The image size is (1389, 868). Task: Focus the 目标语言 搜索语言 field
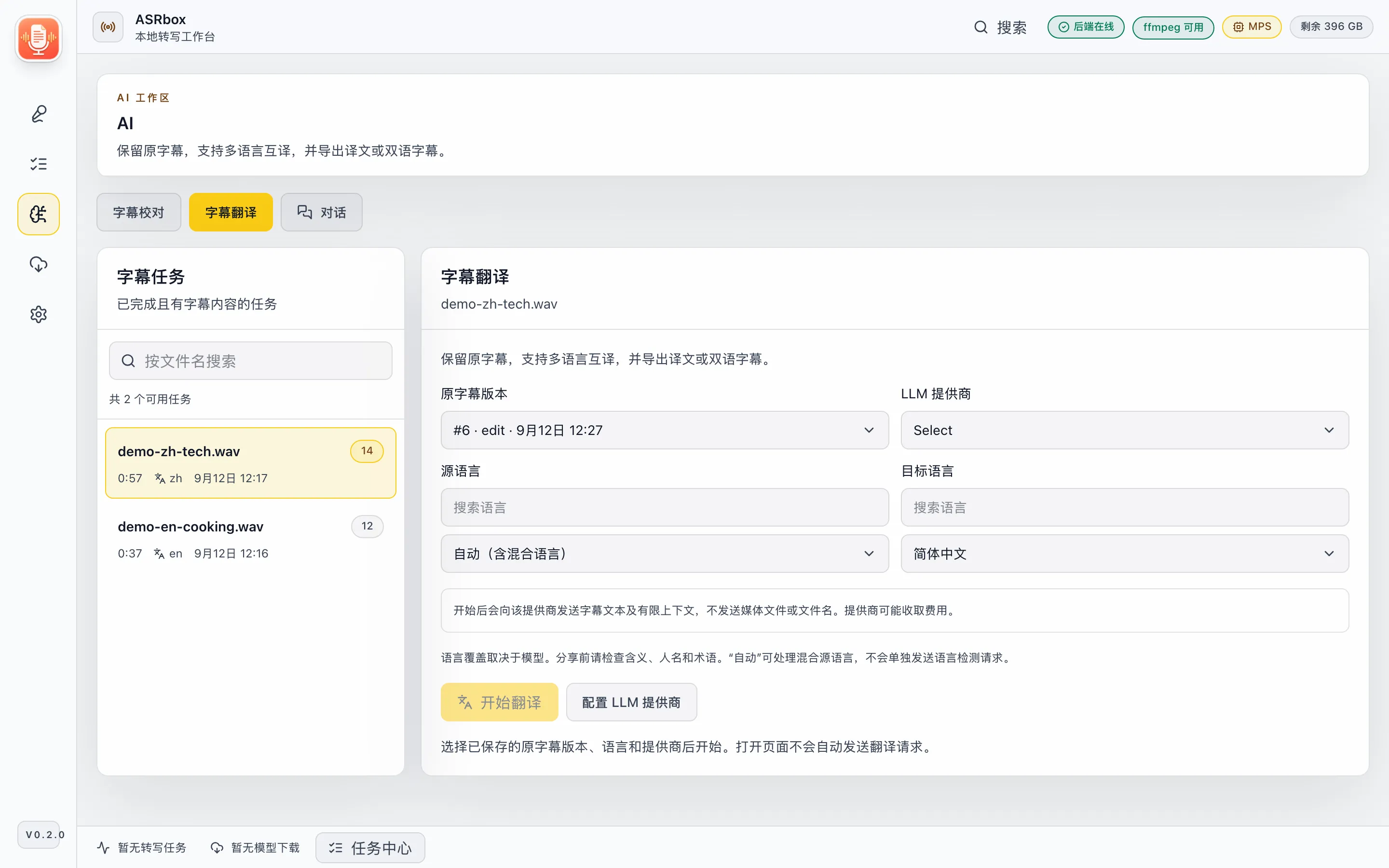(x=1124, y=507)
